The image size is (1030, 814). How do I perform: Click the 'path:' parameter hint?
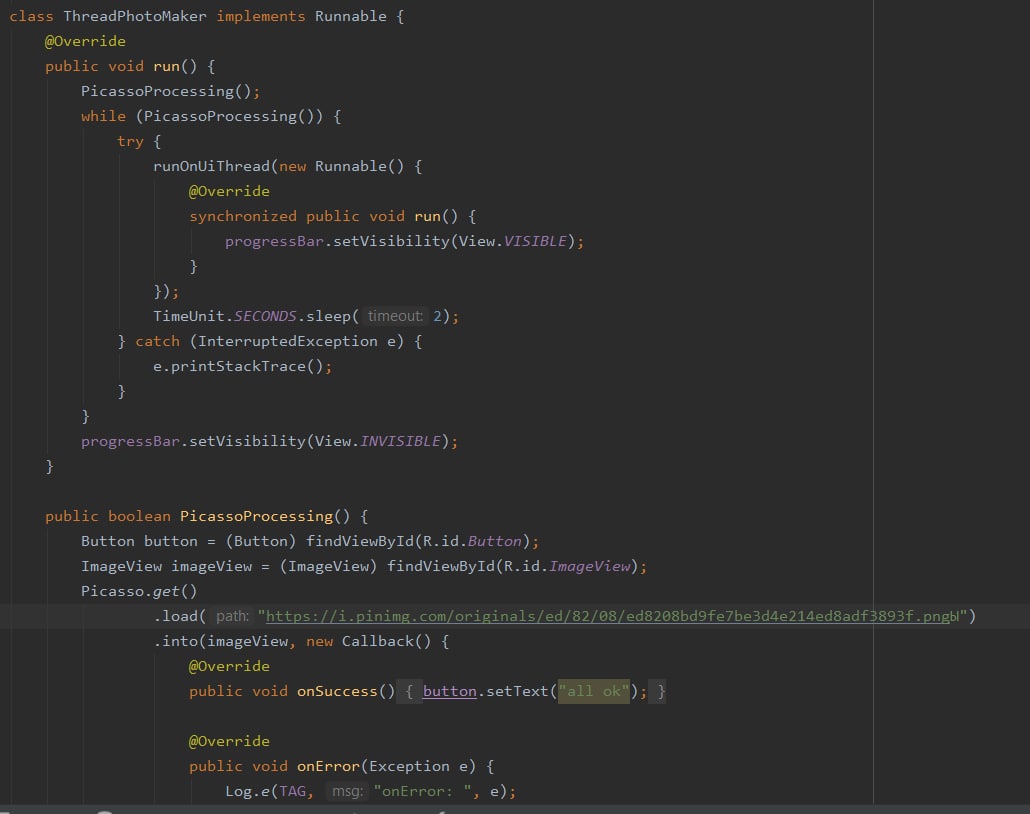pos(232,616)
